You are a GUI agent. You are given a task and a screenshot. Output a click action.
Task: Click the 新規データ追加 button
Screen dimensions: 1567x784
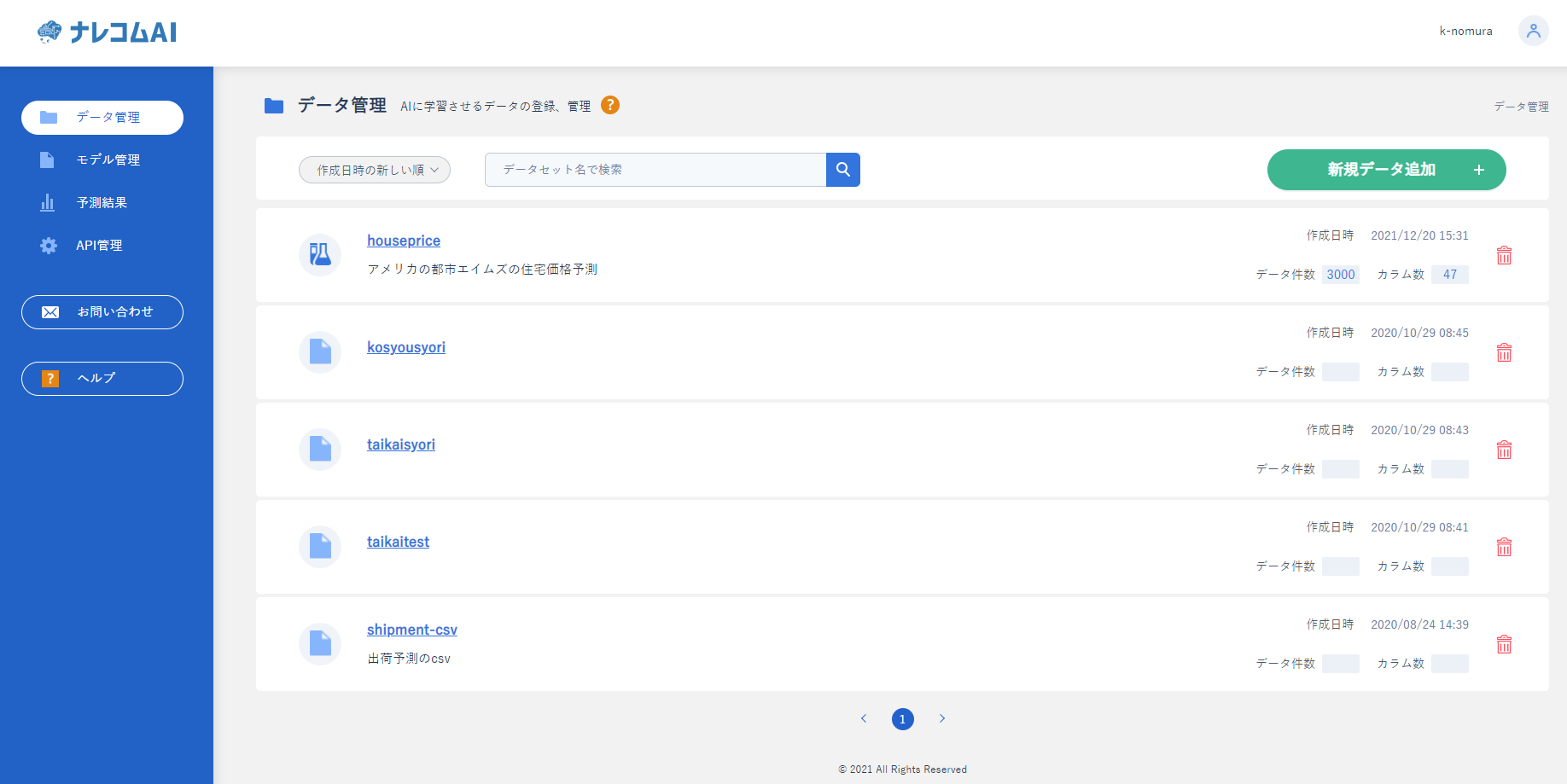coord(1386,170)
